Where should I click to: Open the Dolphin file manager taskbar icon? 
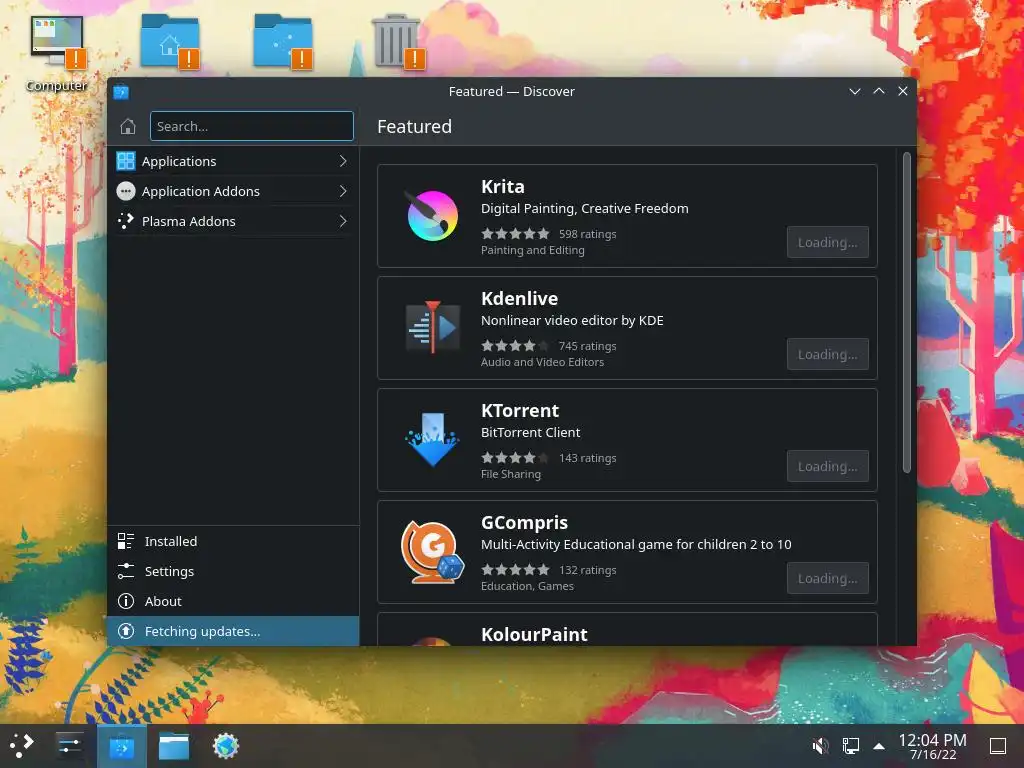point(174,746)
